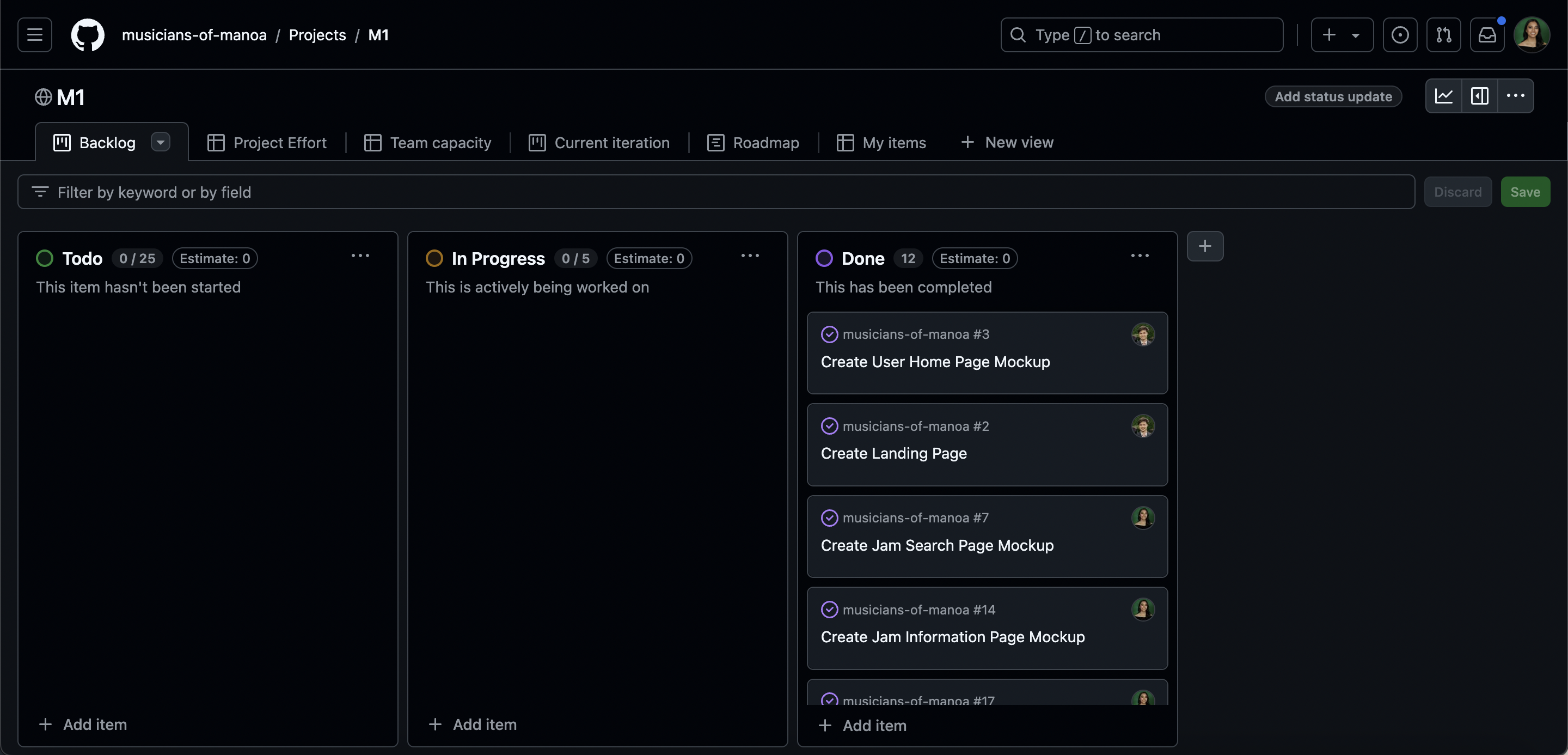Screen dimensions: 1568x755
Task: Click the M1 project title
Action: coord(71,97)
